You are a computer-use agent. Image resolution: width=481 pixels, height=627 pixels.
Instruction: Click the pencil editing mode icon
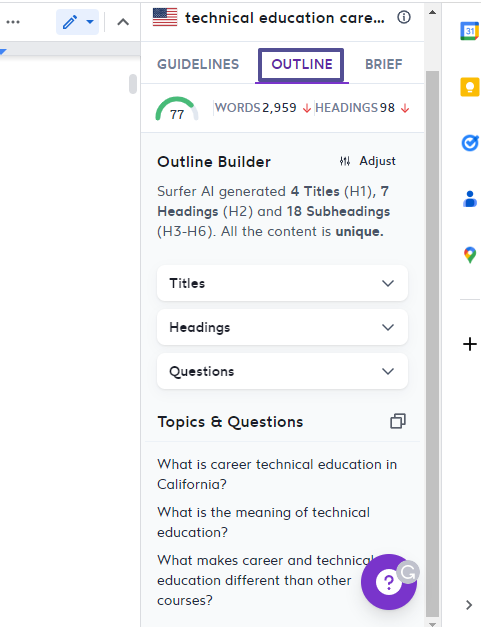(x=70, y=22)
